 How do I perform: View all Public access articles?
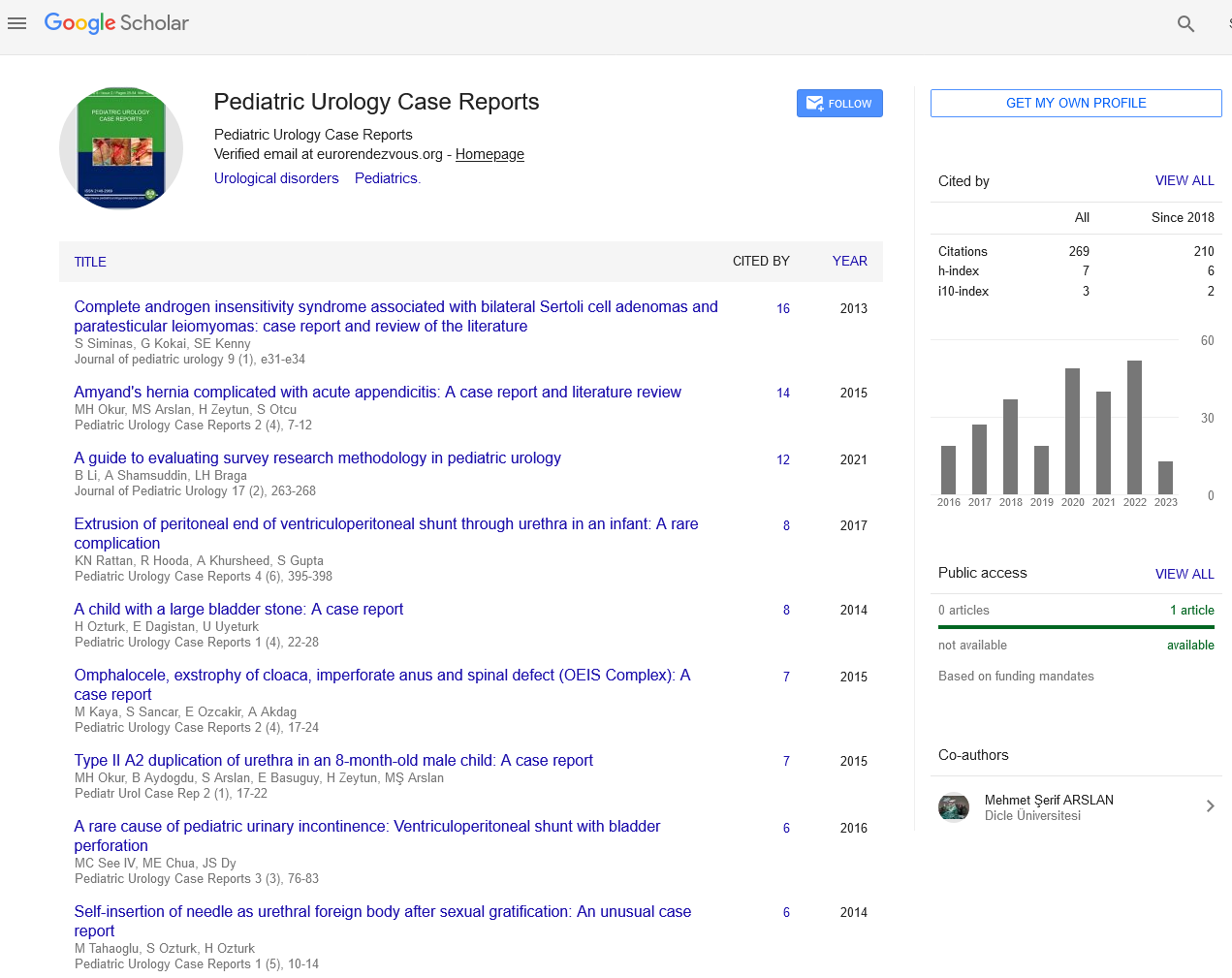coord(1185,574)
